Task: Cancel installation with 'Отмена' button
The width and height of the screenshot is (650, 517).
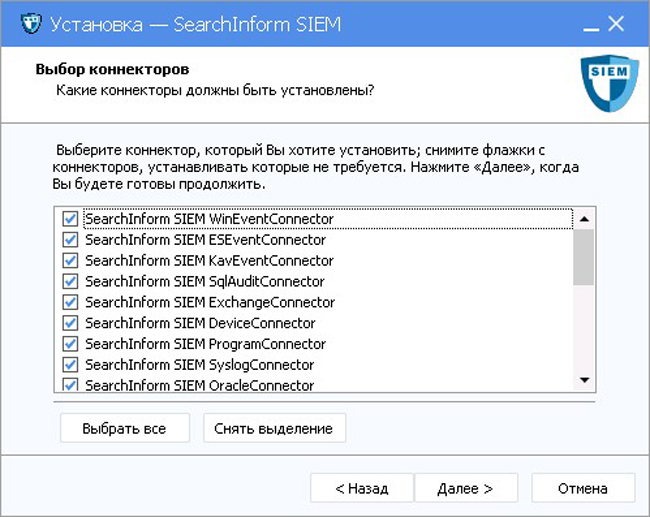Action: (x=583, y=488)
